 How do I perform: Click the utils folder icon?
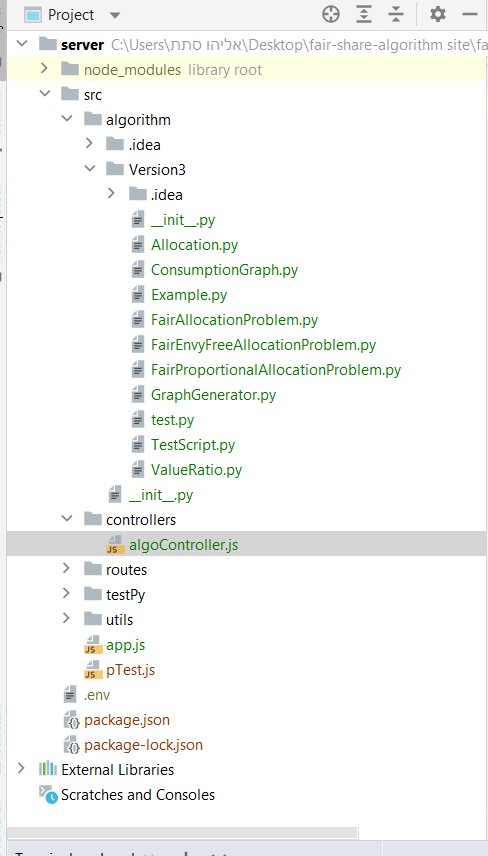[93, 619]
